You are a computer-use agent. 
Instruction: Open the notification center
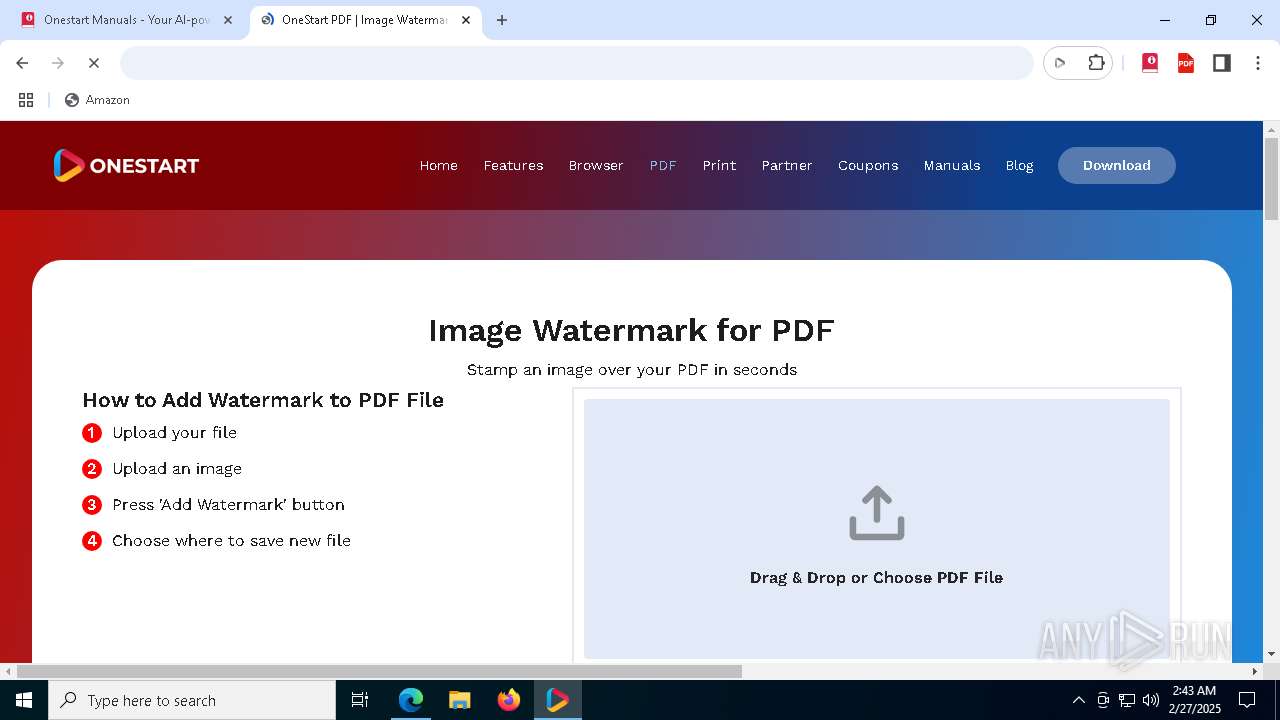click(x=1247, y=700)
